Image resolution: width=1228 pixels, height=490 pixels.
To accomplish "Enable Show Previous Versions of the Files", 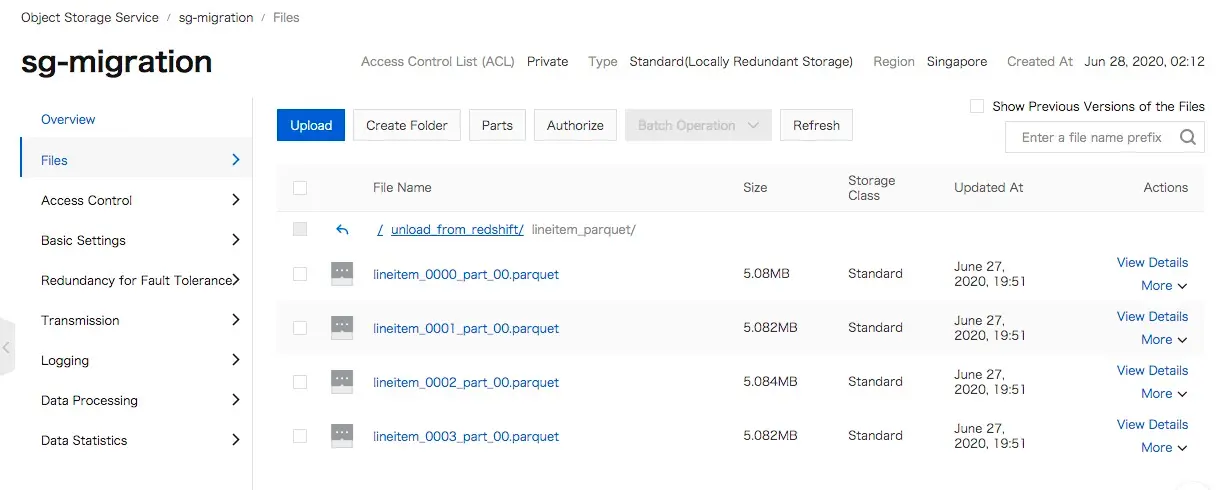I will coord(977,106).
